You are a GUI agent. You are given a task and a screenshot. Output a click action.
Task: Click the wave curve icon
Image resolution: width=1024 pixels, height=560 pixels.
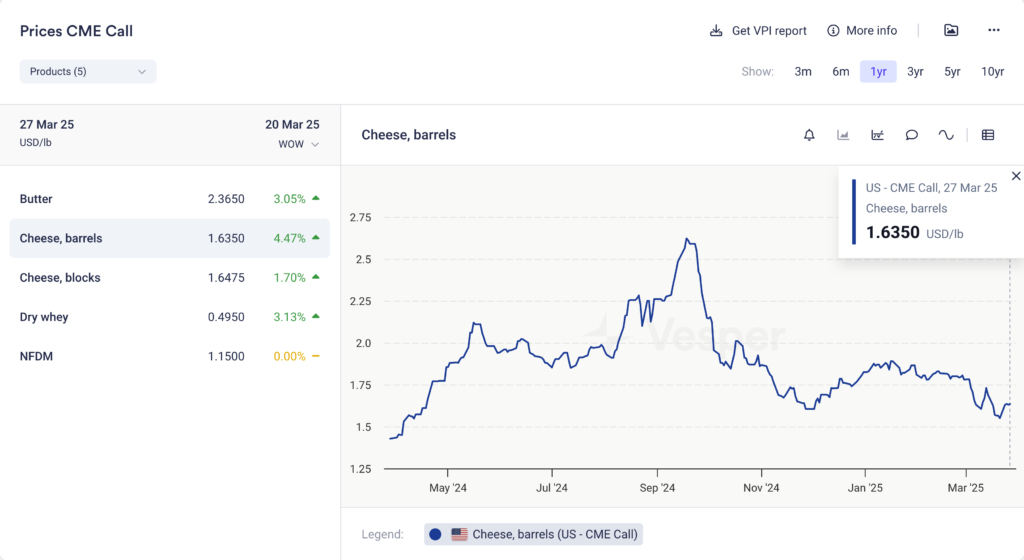coord(945,135)
